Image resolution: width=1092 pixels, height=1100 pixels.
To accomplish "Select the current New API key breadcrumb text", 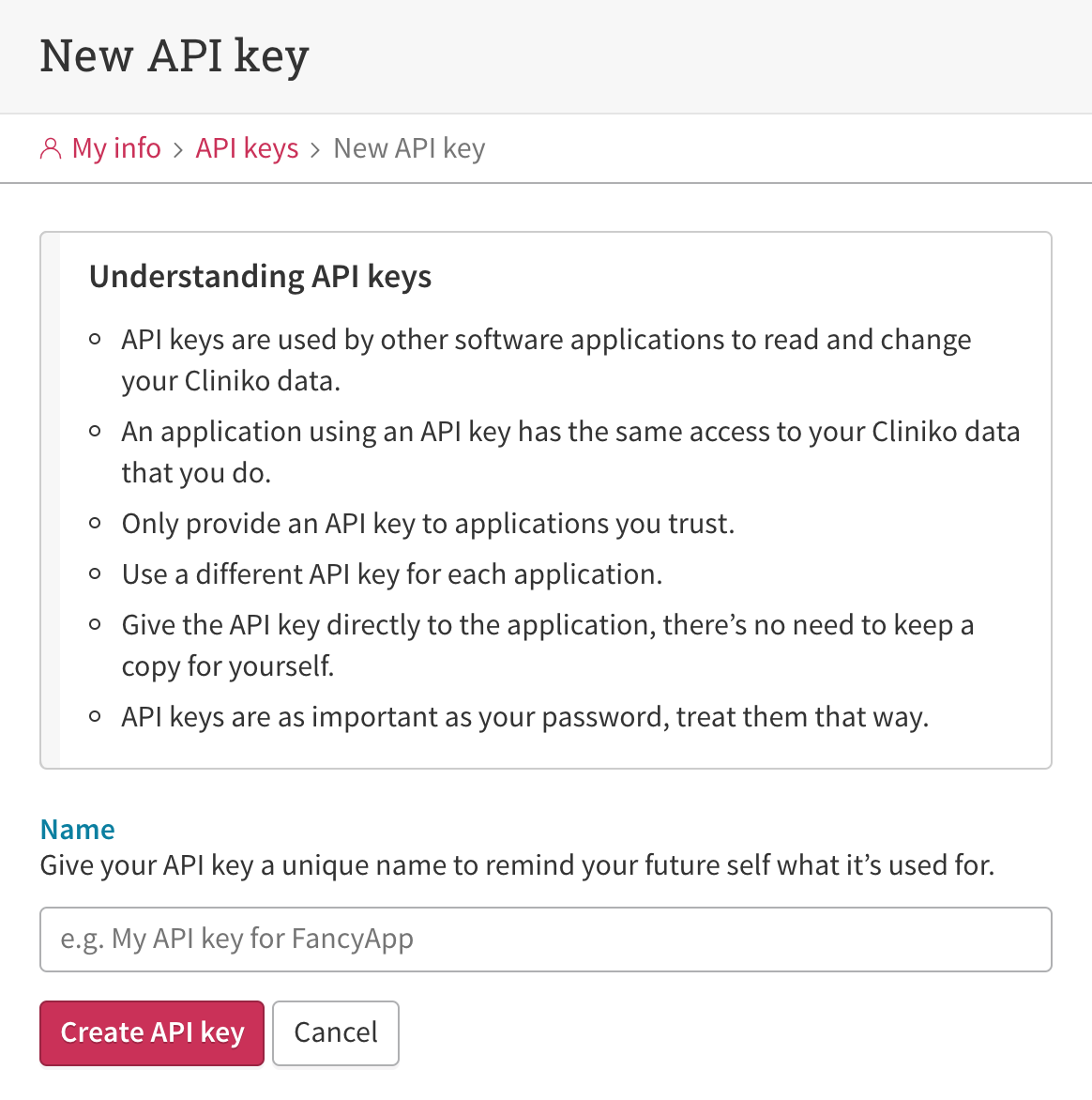I will [x=410, y=148].
